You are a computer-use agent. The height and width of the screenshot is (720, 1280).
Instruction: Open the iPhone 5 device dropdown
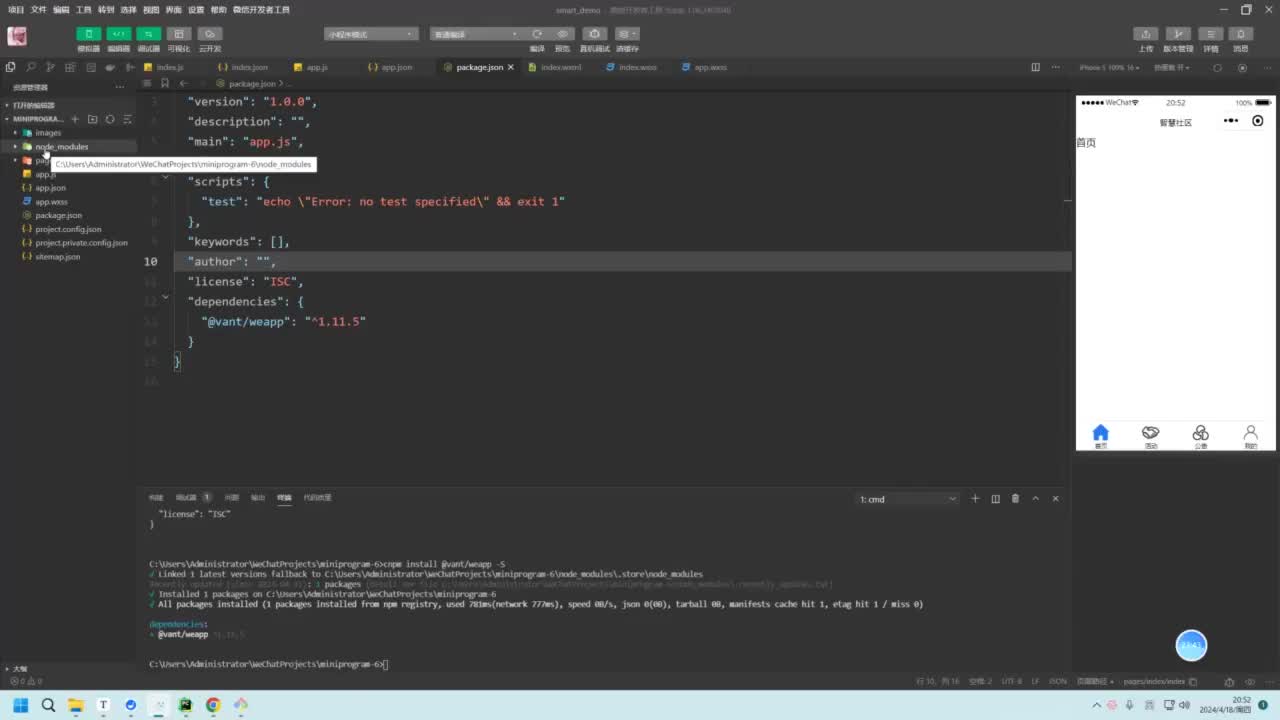(1109, 67)
